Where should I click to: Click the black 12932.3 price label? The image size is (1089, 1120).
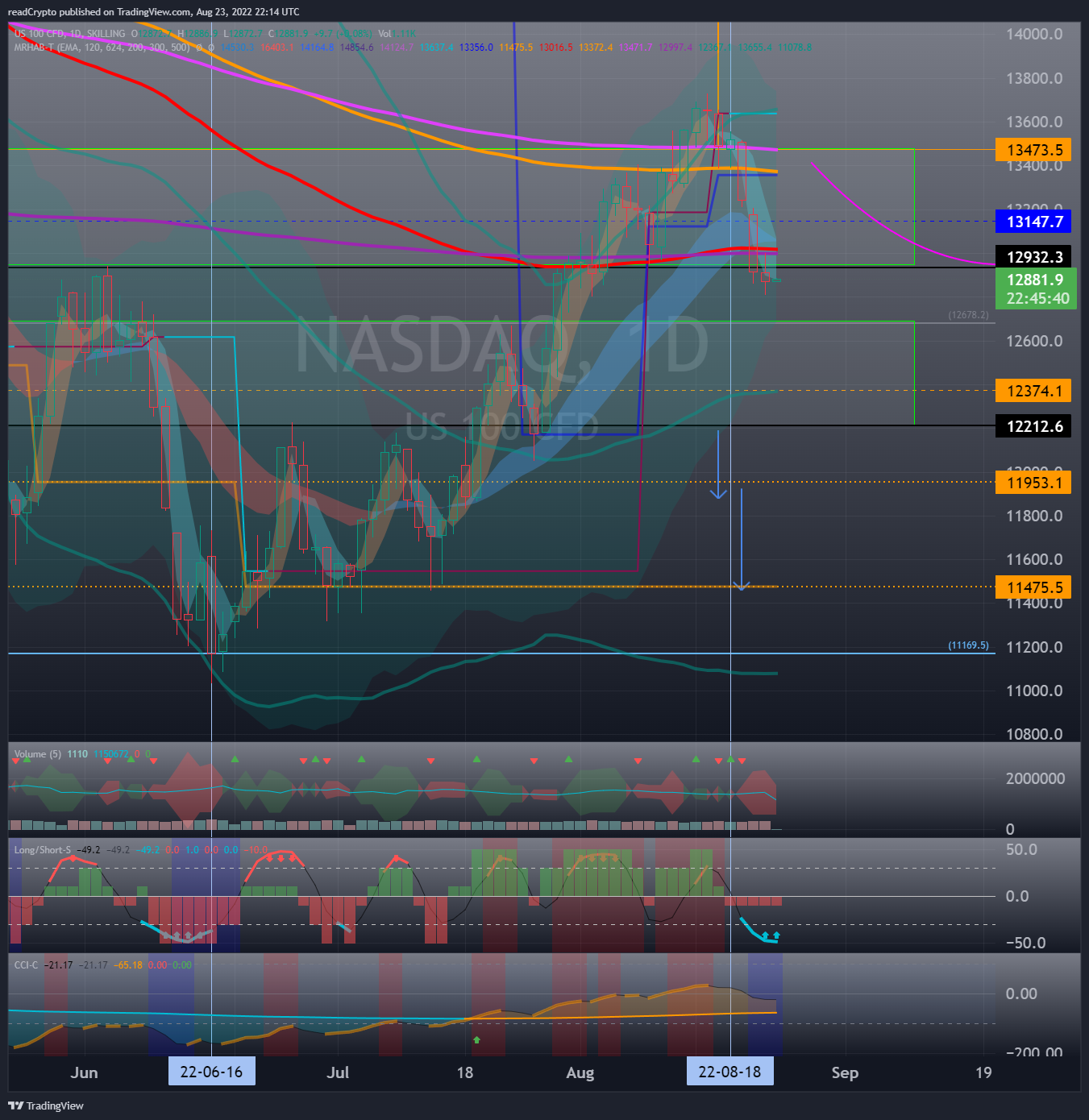click(x=1033, y=257)
